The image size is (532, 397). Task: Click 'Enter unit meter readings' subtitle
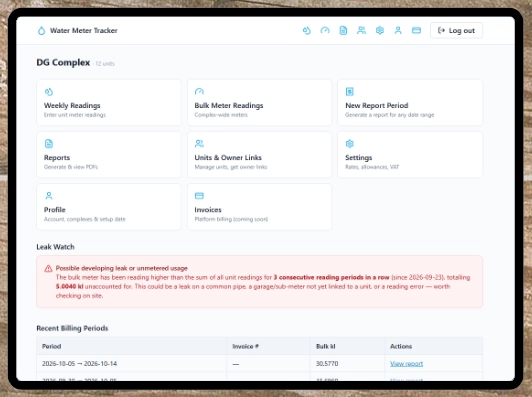75,115
